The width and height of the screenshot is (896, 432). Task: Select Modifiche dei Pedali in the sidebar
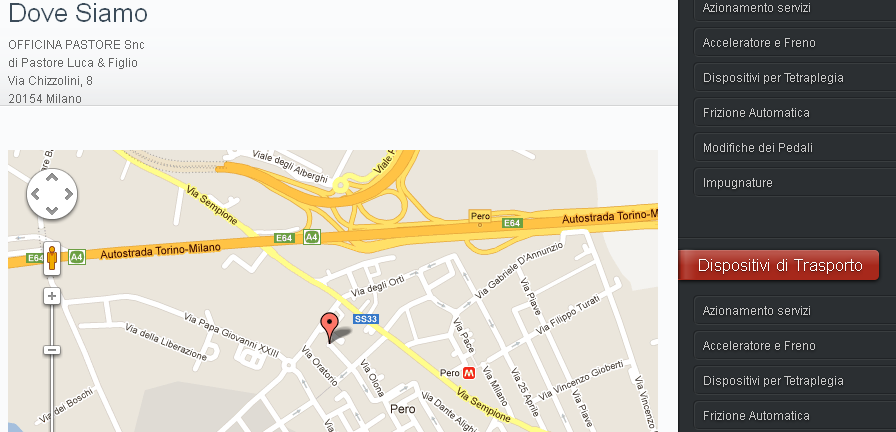(x=795, y=148)
